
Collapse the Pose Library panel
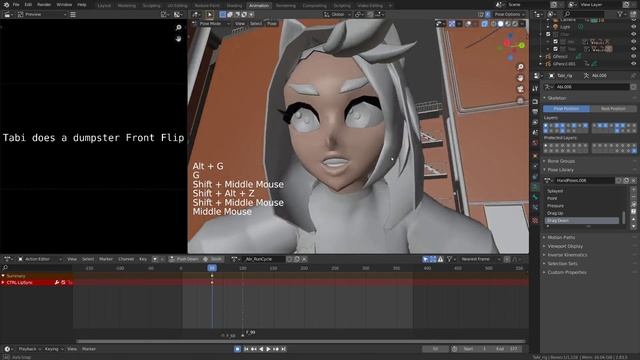560,170
